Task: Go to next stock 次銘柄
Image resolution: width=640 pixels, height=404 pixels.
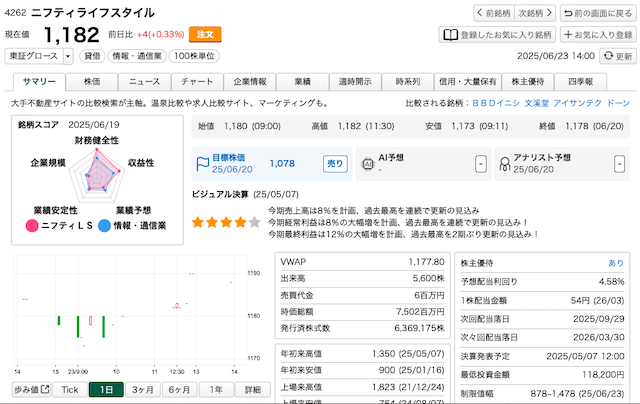Action: pyautogui.click(x=535, y=13)
